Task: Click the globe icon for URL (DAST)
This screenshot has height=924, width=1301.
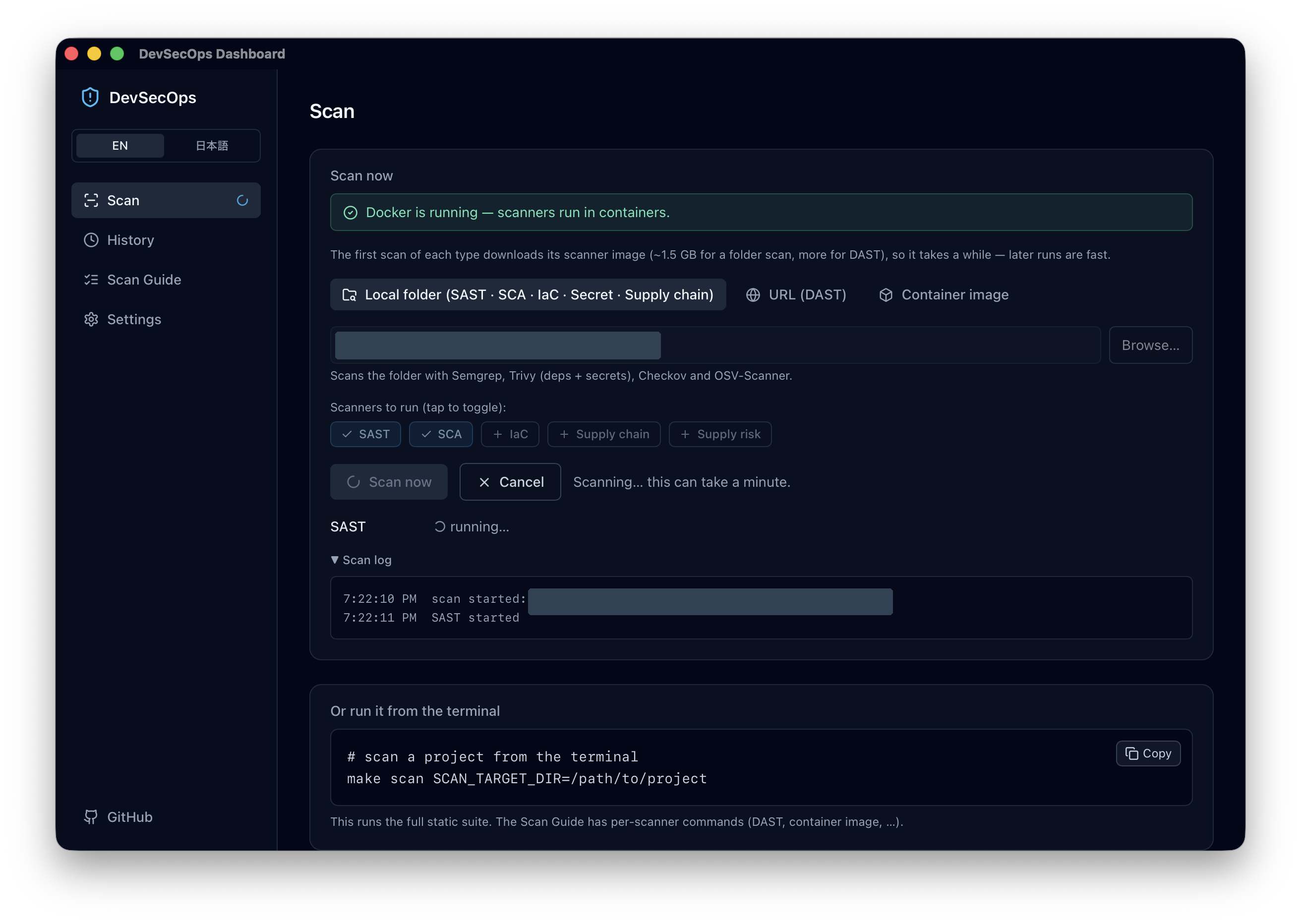Action: click(x=753, y=295)
